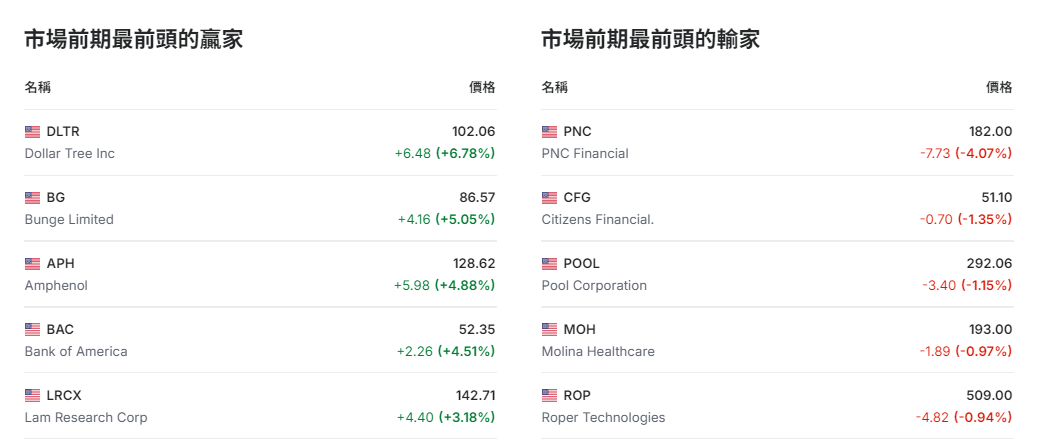Click the US flag icon beside DLTR
Image resolution: width=1038 pixels, height=439 pixels.
[33, 132]
